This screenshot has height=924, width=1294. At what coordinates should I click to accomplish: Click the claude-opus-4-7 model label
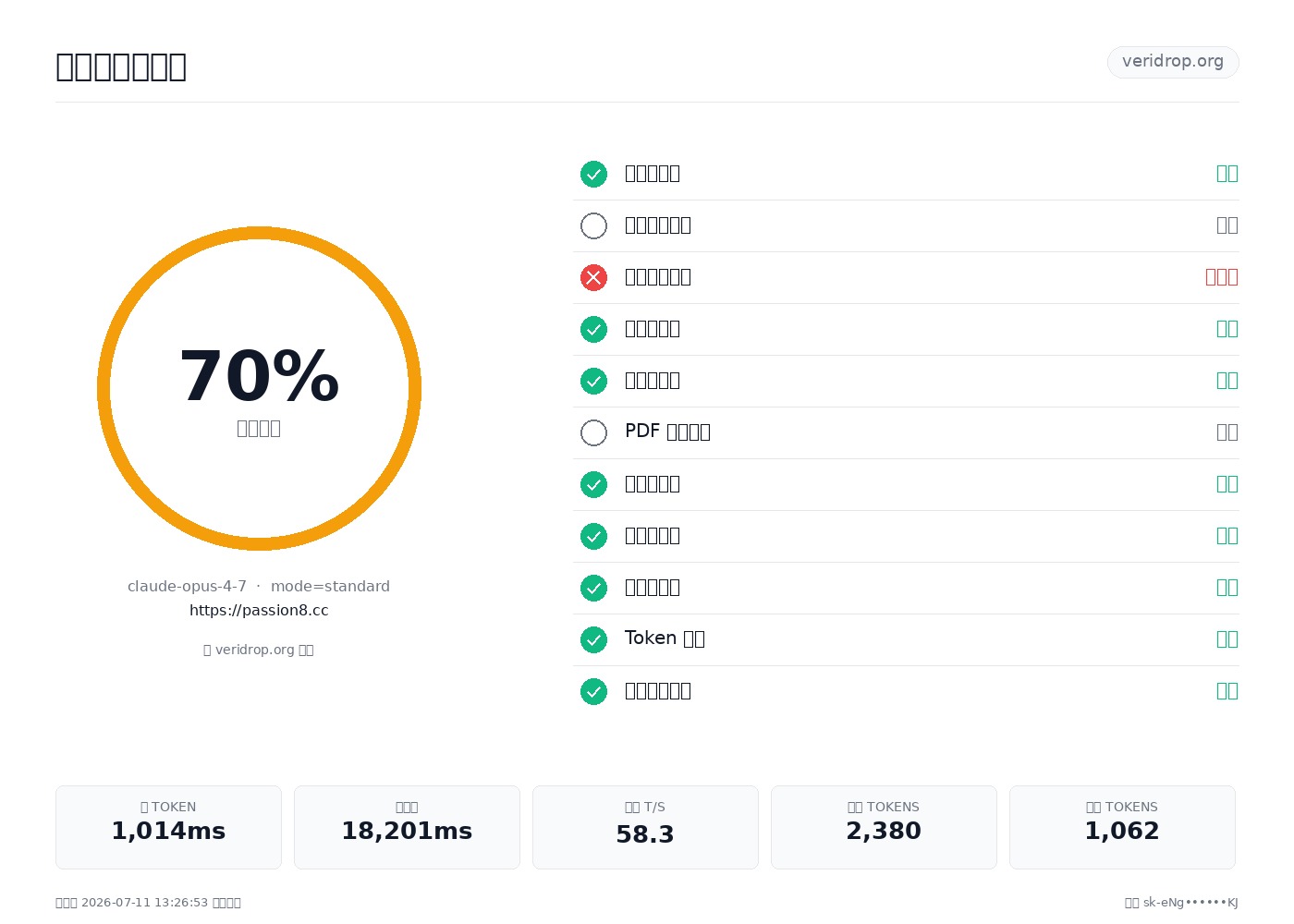pos(187,586)
